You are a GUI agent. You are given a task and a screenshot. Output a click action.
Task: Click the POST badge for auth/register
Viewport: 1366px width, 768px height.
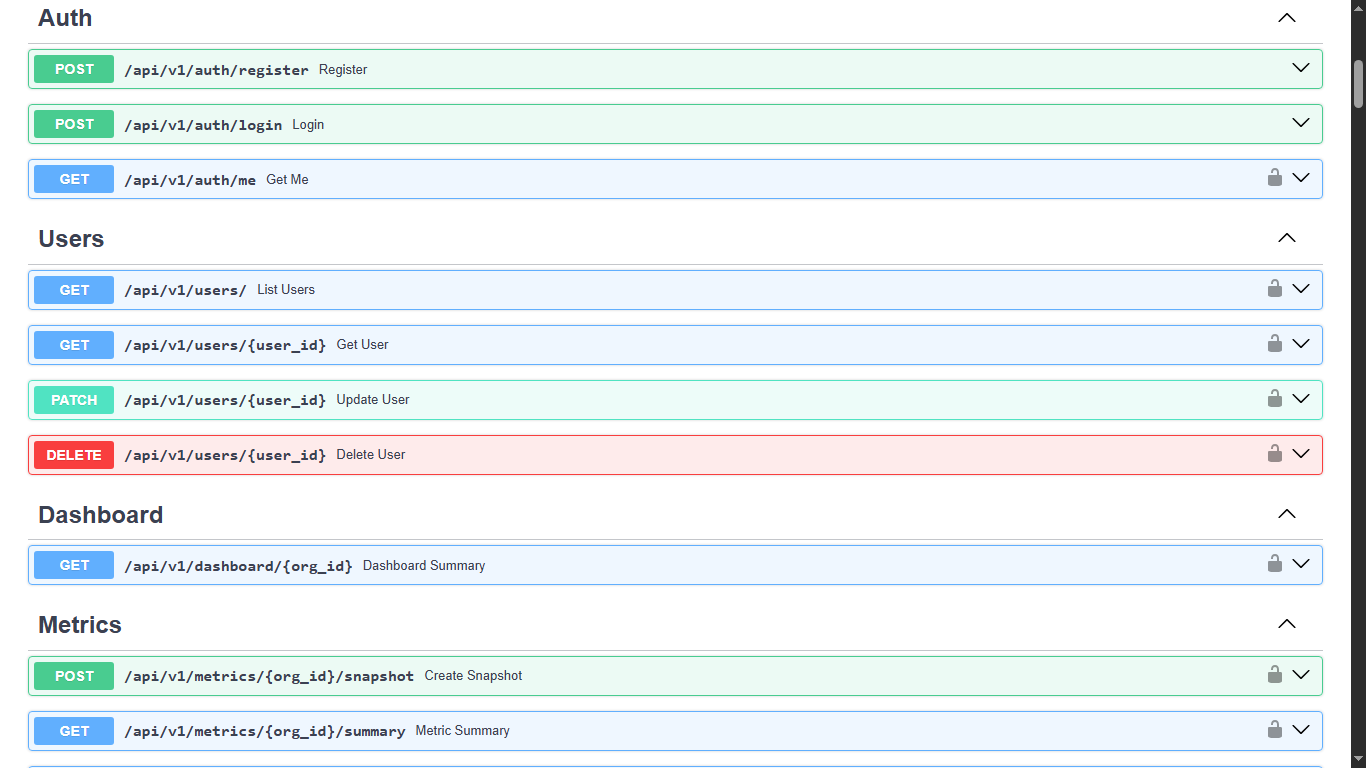[x=74, y=69]
